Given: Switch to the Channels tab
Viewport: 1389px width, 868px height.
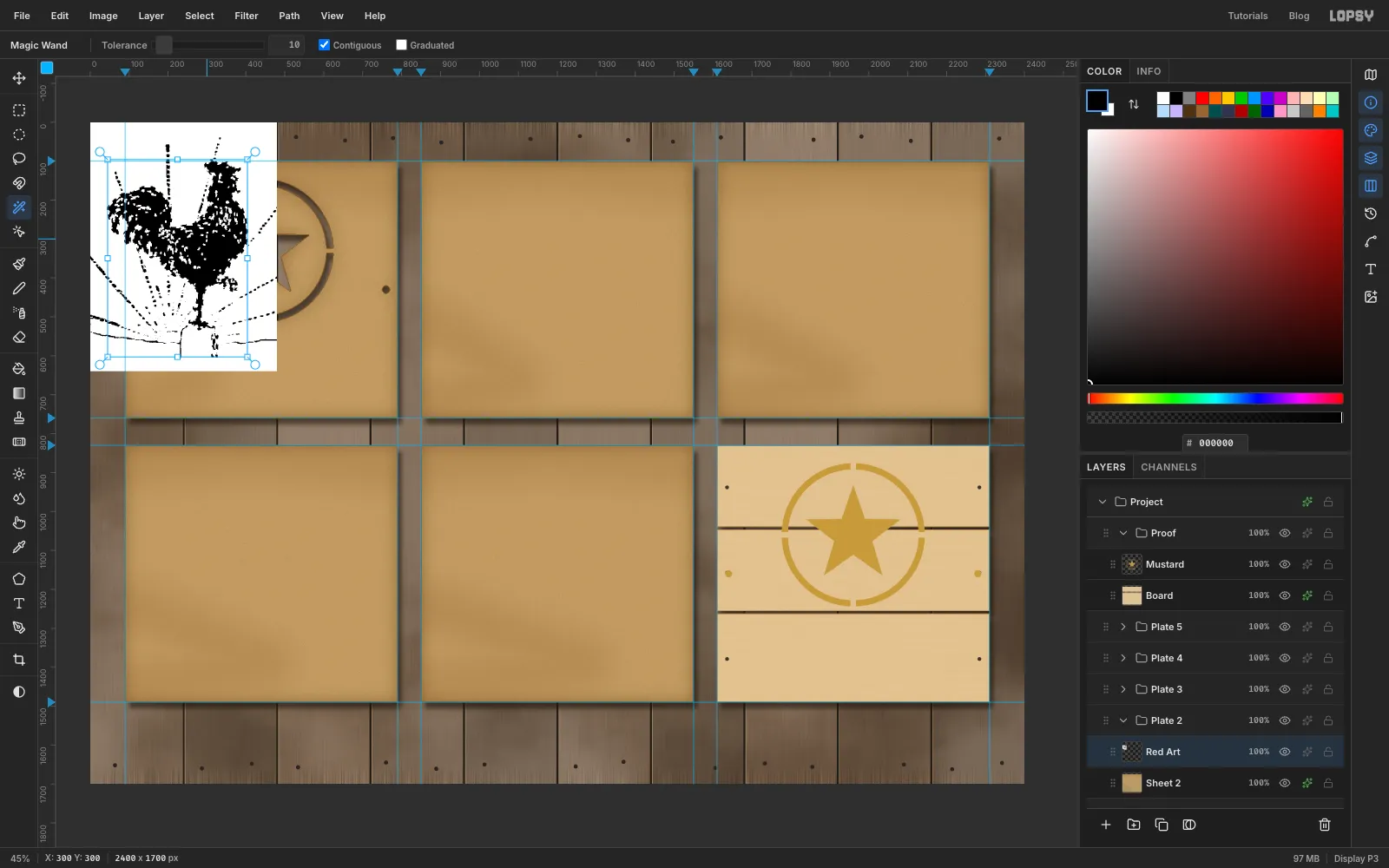Looking at the screenshot, I should pos(1168,467).
